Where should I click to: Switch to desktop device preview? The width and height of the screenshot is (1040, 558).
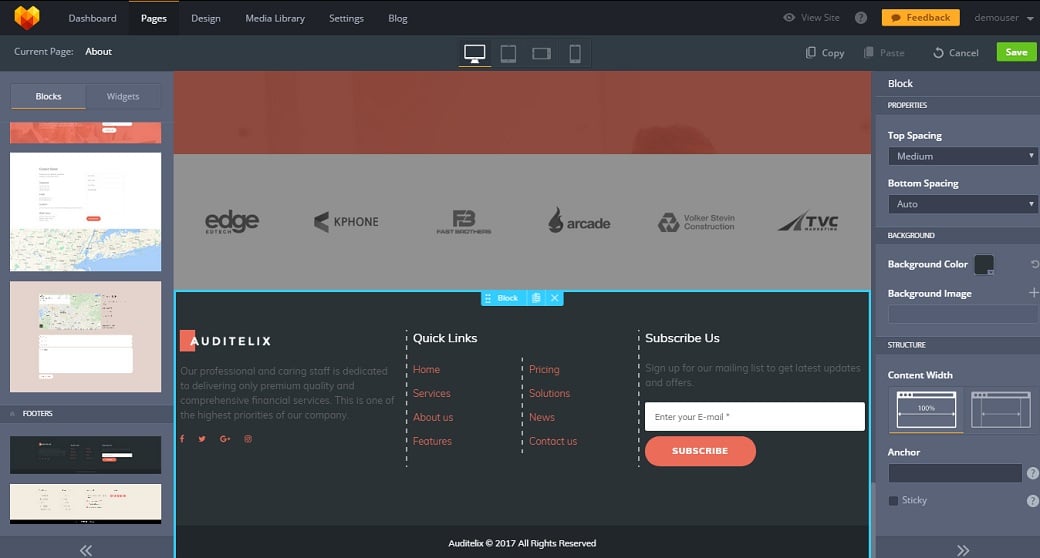click(475, 53)
